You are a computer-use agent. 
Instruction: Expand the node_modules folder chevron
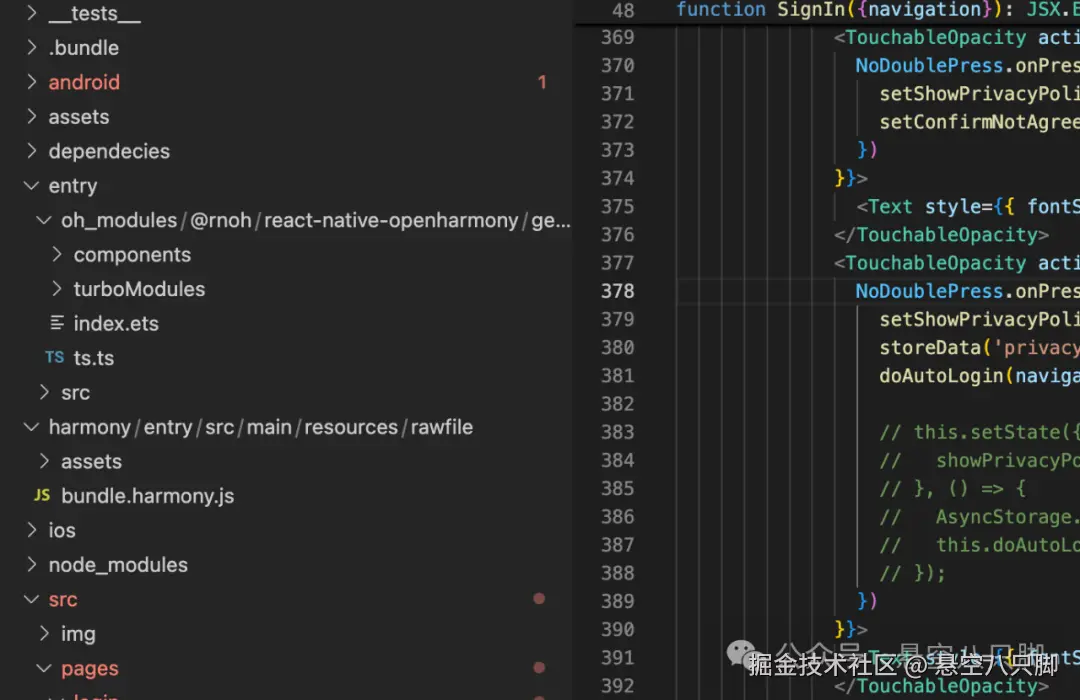[x=31, y=564]
